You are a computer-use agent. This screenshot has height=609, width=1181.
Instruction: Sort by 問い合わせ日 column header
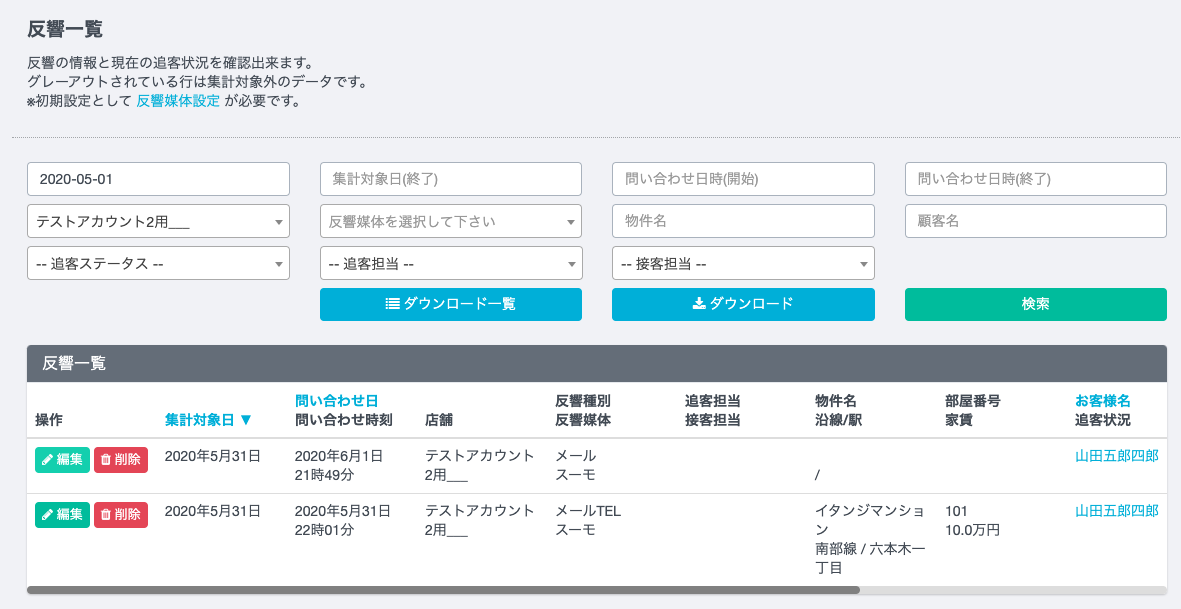[336, 401]
